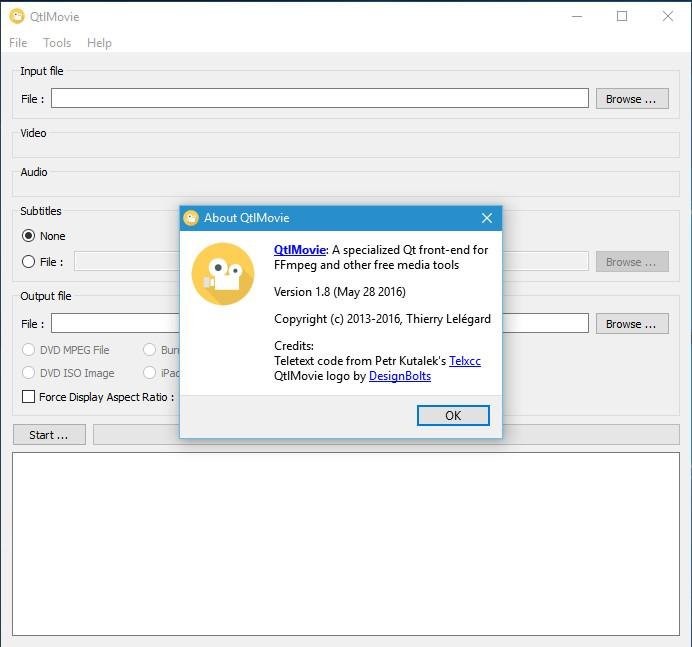The height and width of the screenshot is (647, 692).
Task: Open the File menu
Action: [18, 43]
